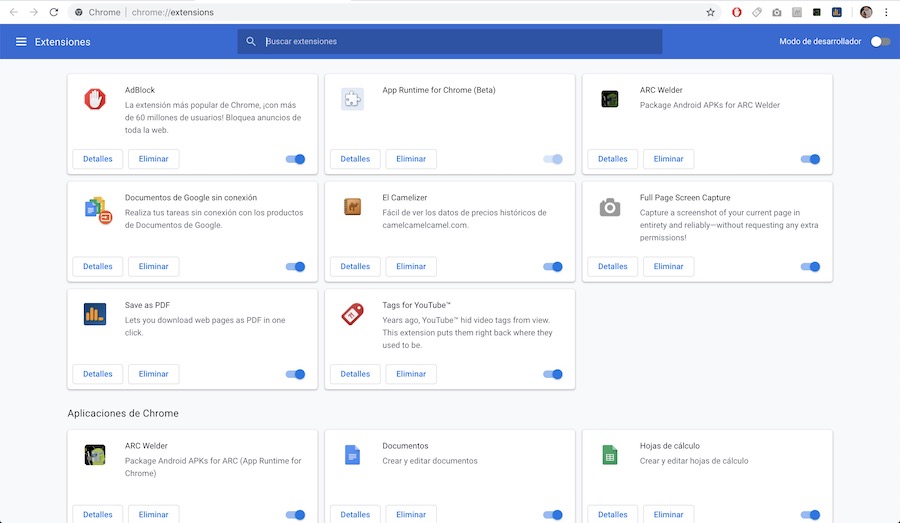This screenshot has height=523, width=900.
Task: Click the Buscar extensiones search field
Action: point(460,42)
